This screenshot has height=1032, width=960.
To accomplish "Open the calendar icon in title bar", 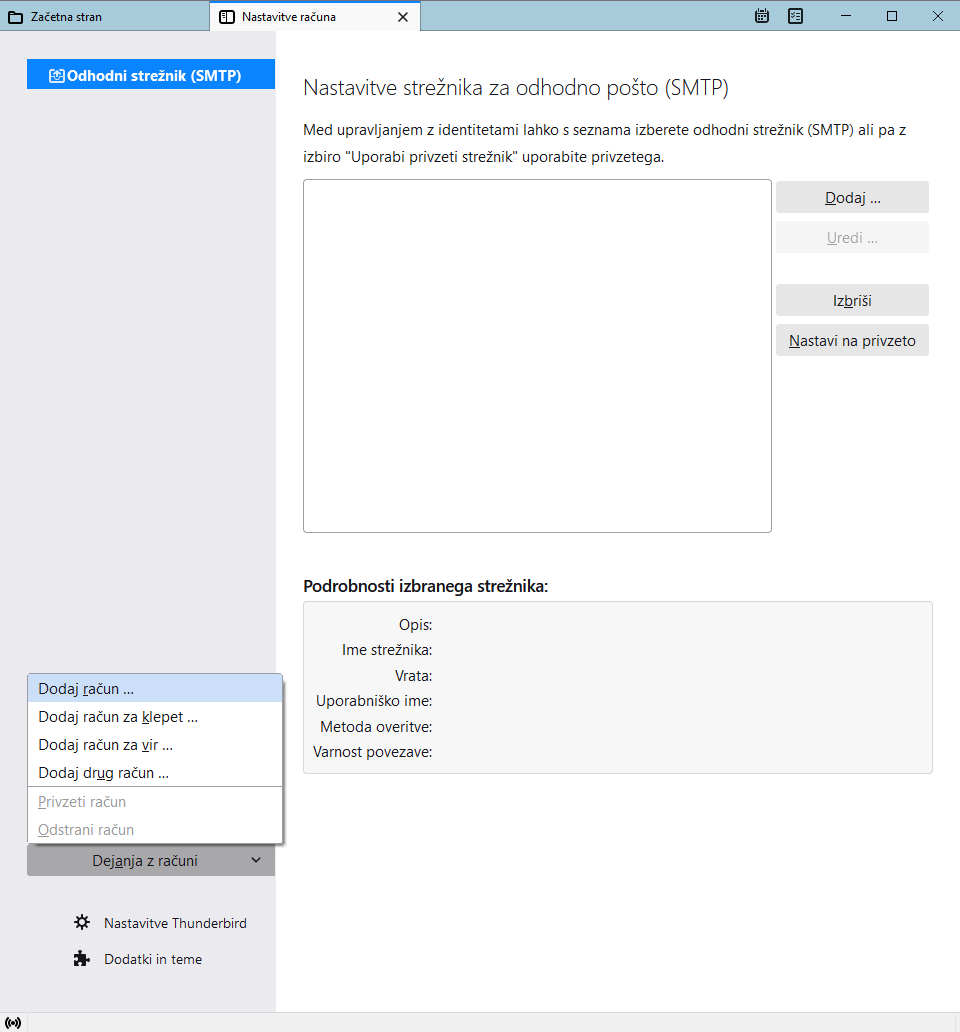I will (x=762, y=16).
